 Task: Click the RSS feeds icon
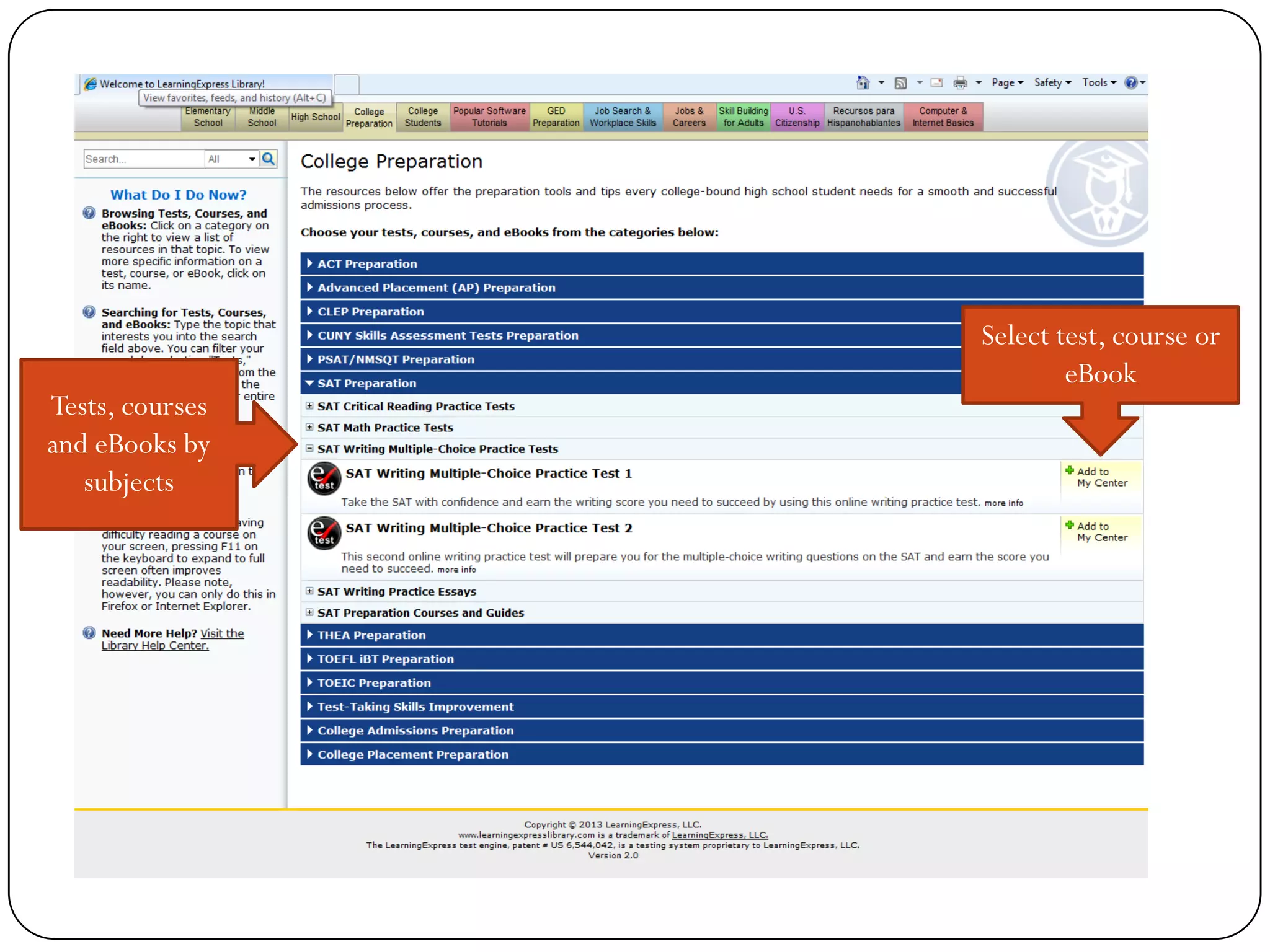pos(900,83)
